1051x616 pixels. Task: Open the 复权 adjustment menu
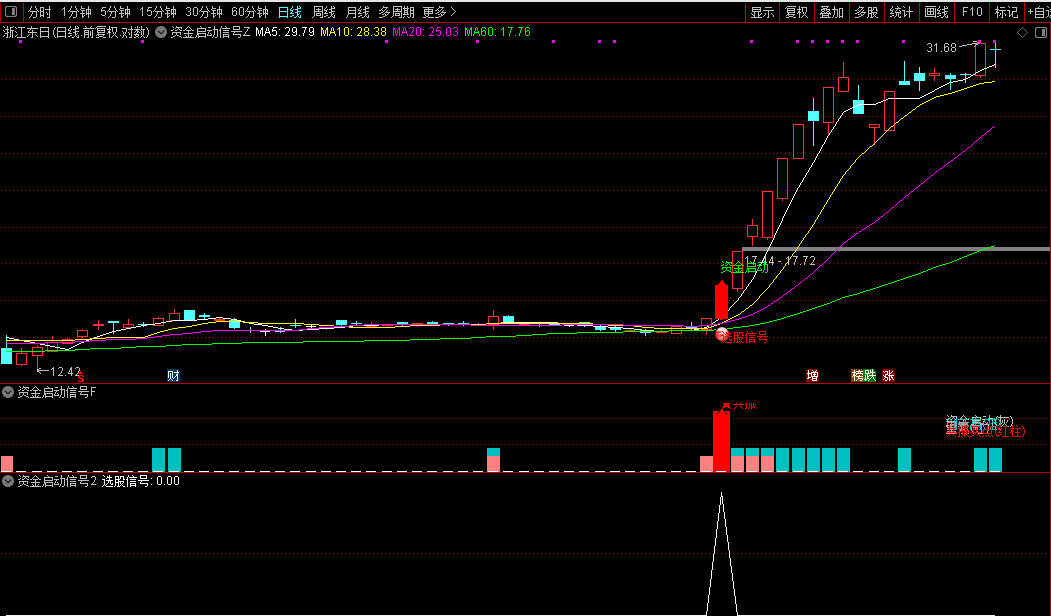click(x=797, y=12)
